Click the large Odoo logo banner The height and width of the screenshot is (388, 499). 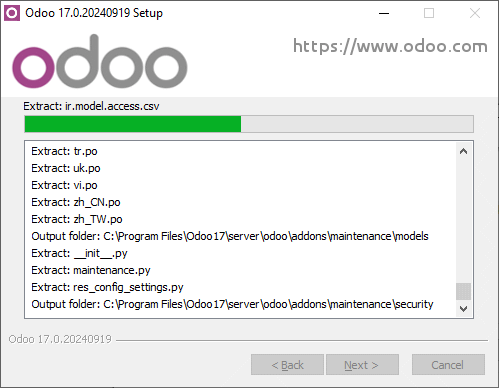(100, 62)
